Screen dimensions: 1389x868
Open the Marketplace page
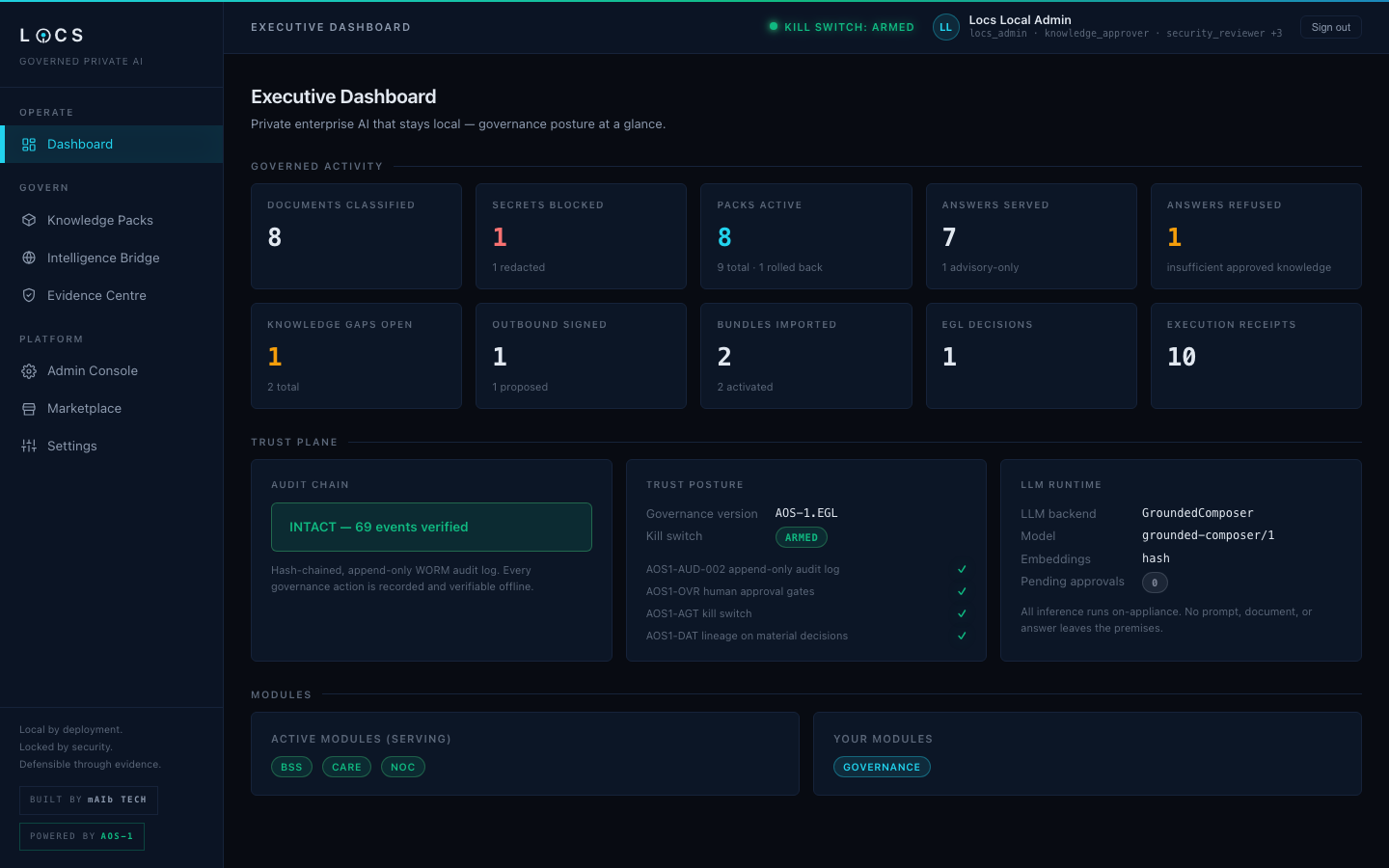click(x=112, y=409)
